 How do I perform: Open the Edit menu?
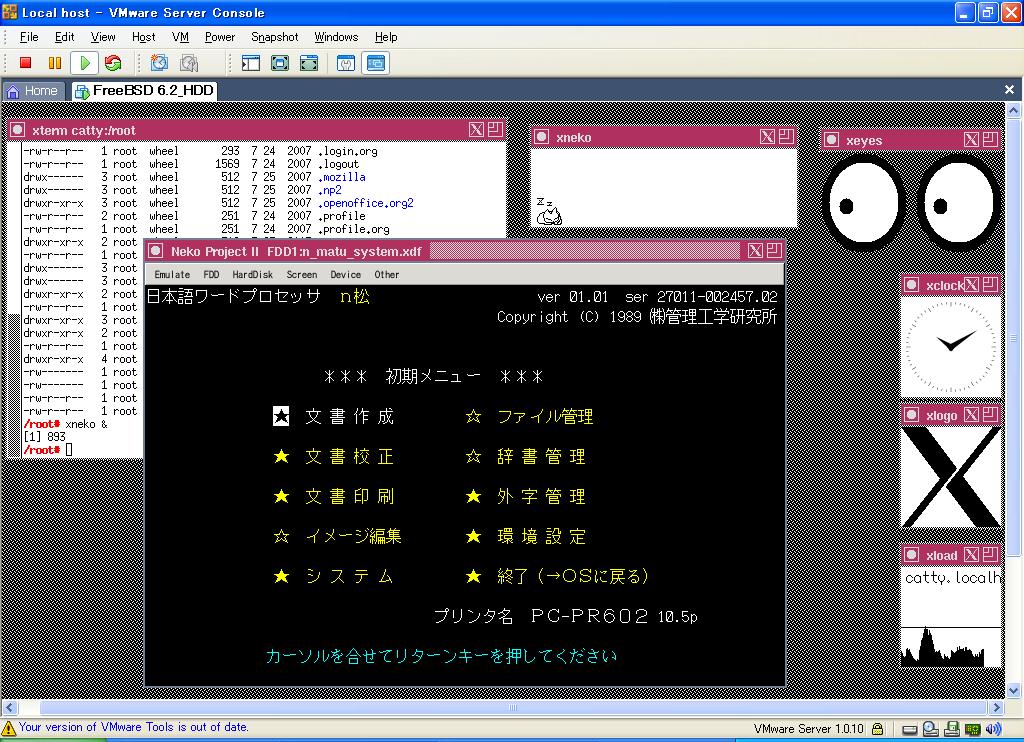pos(64,37)
